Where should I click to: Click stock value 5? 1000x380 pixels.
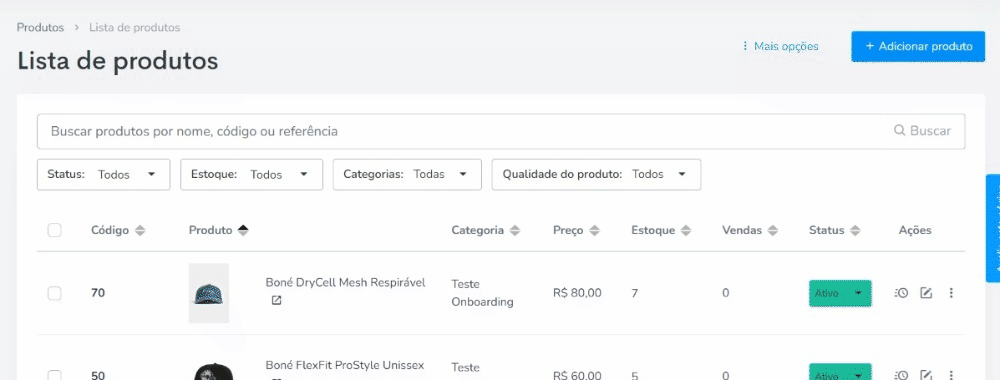635,376
